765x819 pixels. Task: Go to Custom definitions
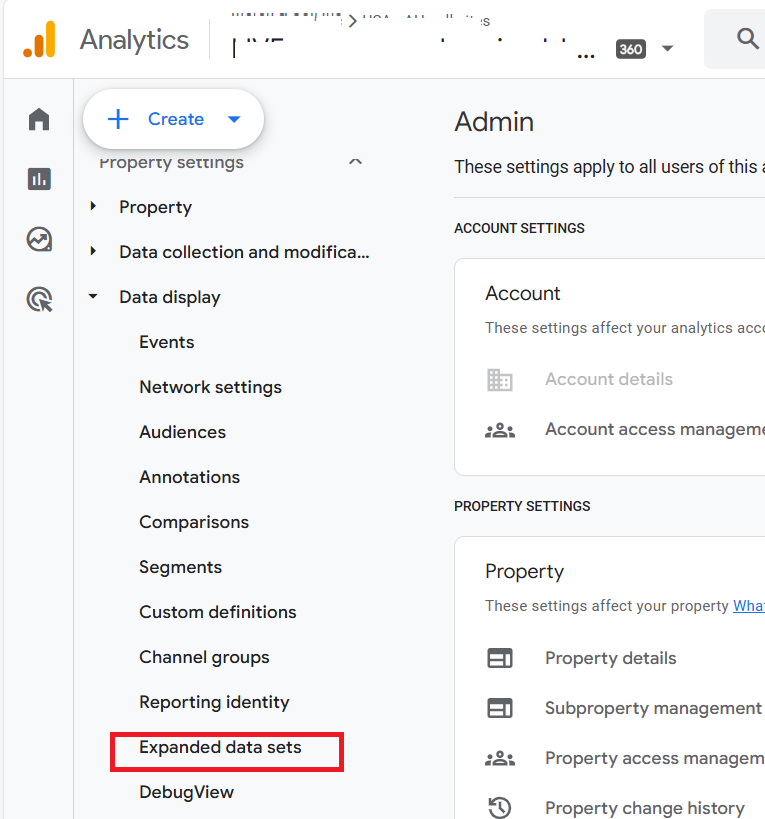(217, 612)
